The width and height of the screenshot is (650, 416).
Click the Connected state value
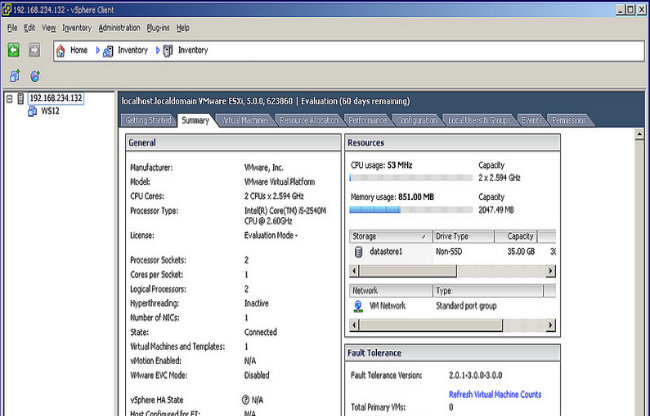[x=260, y=332]
